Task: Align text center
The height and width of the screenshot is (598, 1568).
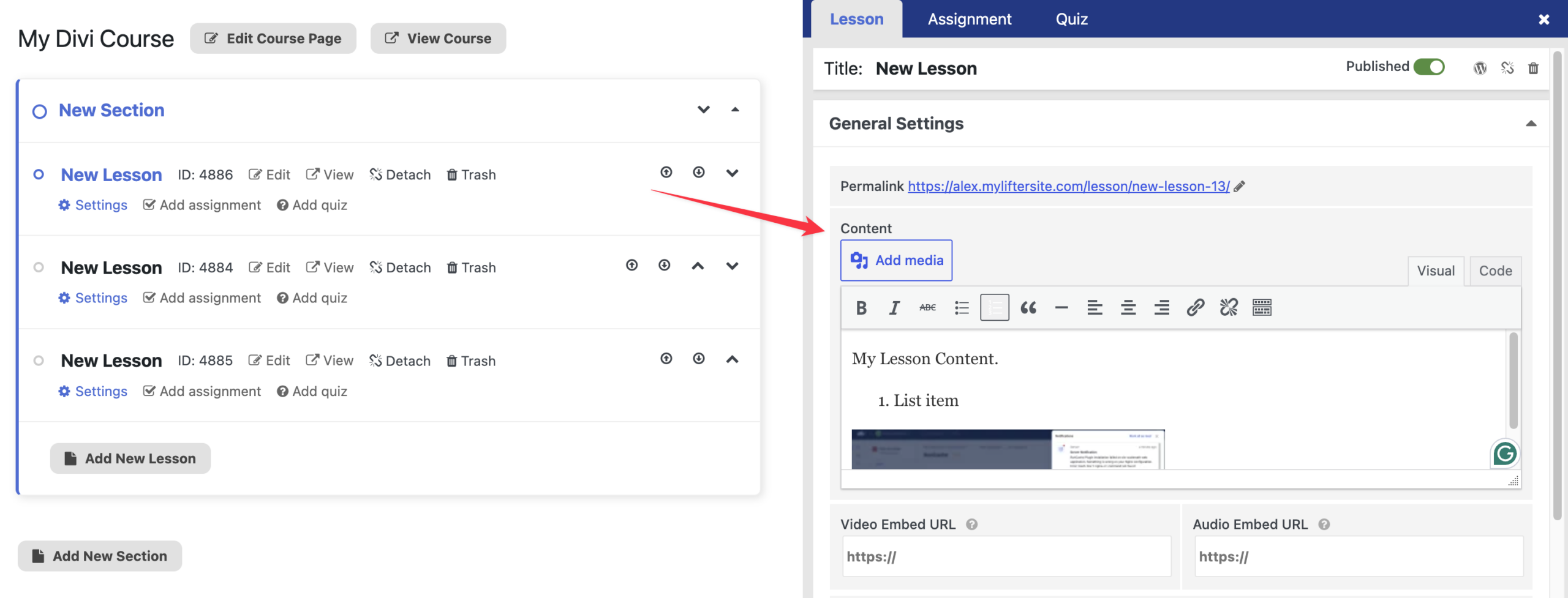Action: [x=1128, y=307]
